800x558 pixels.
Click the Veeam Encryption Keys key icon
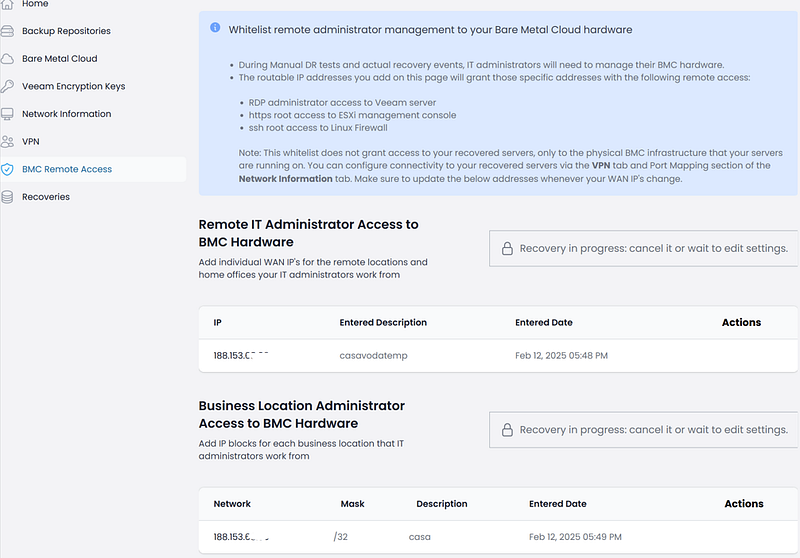coord(8,87)
